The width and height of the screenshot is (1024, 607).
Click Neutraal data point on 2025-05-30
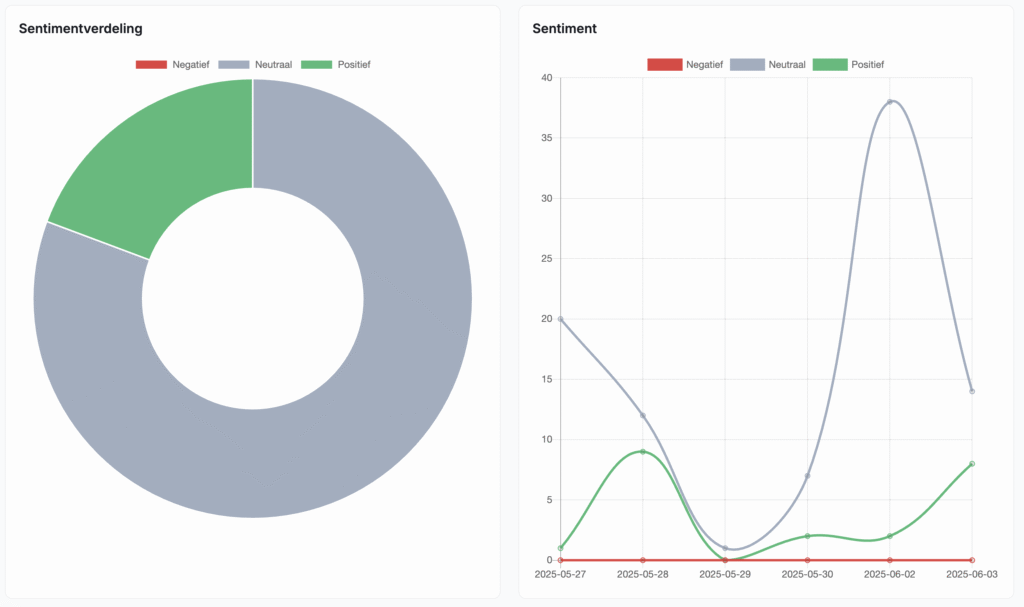(x=807, y=475)
